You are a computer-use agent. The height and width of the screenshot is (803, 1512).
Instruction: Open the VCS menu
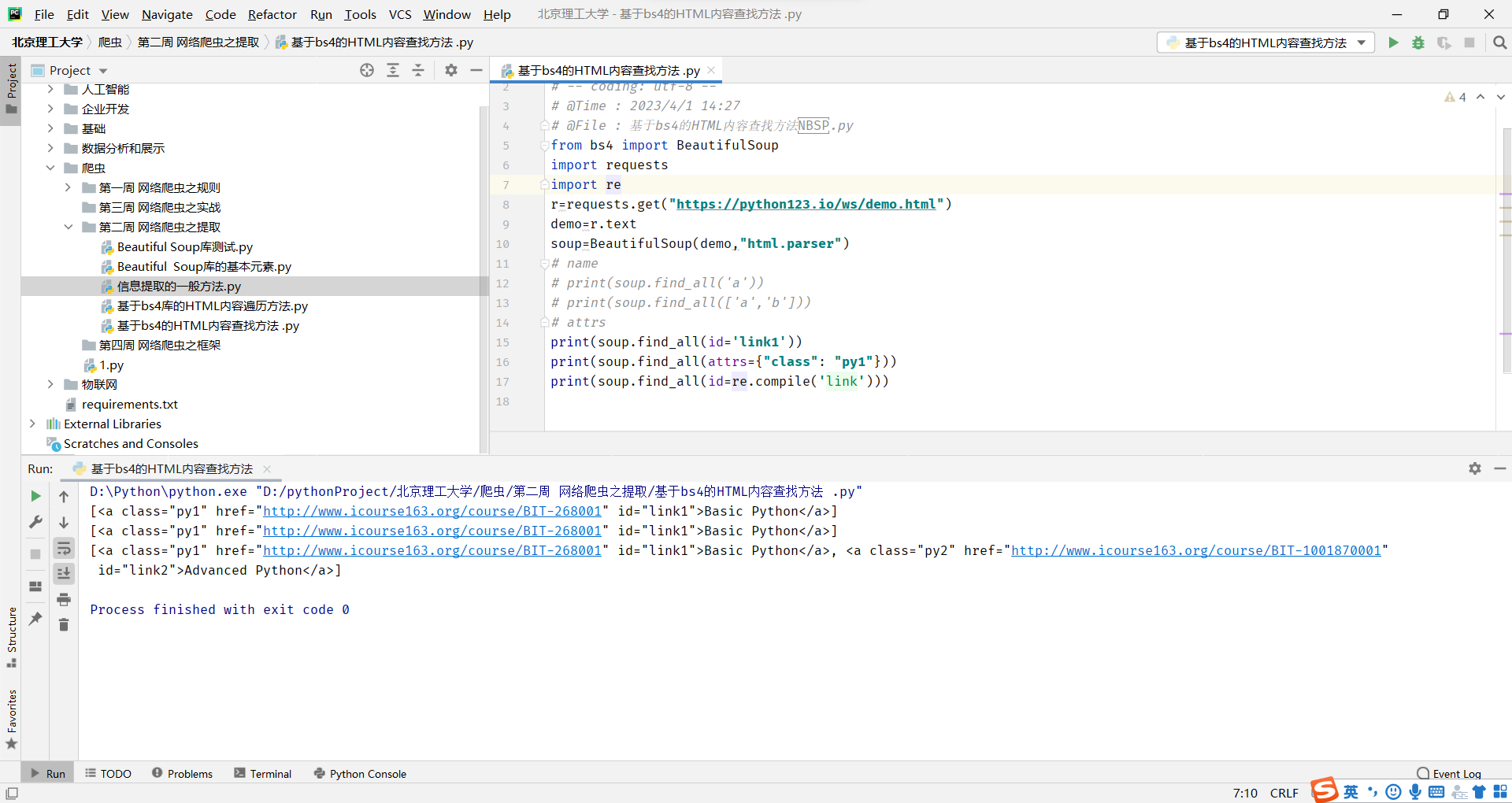[400, 14]
